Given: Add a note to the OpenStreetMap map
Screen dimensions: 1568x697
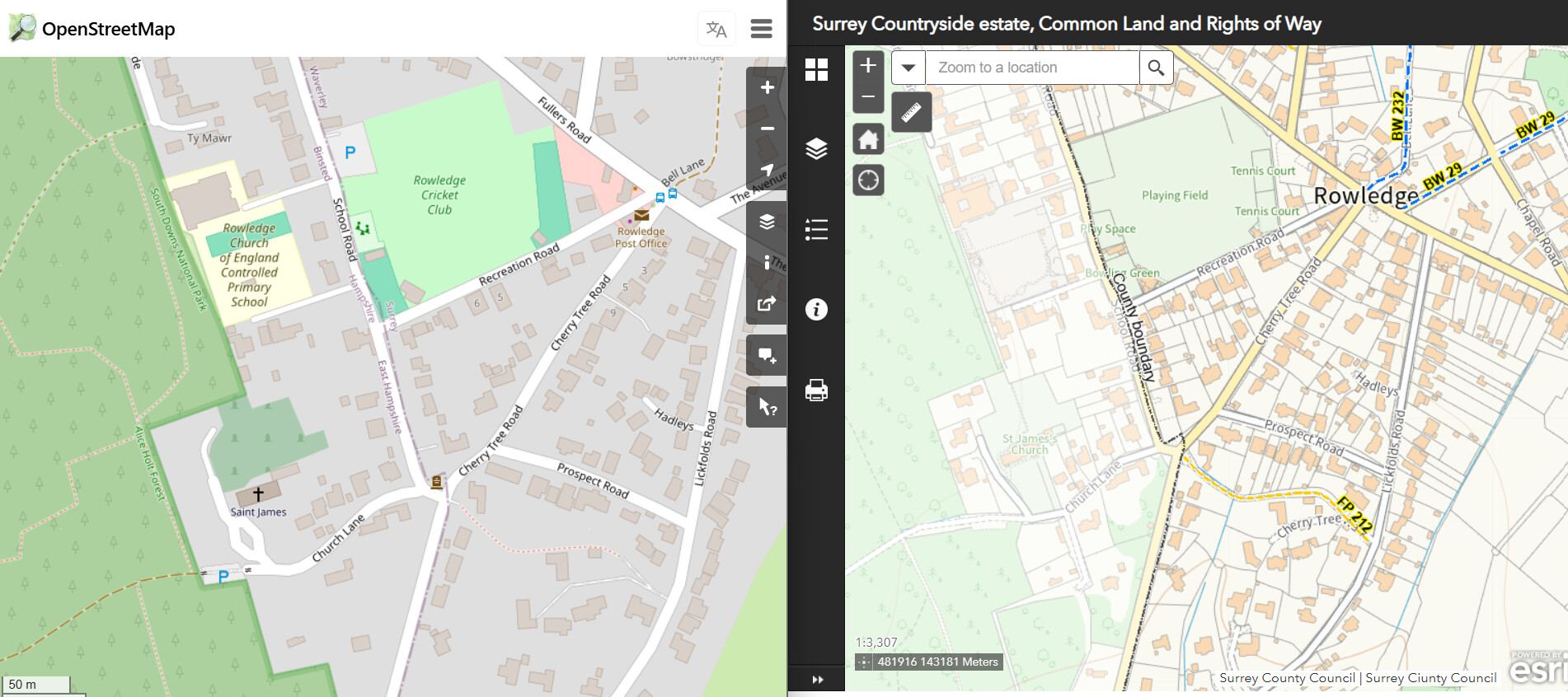Looking at the screenshot, I should coord(767,356).
